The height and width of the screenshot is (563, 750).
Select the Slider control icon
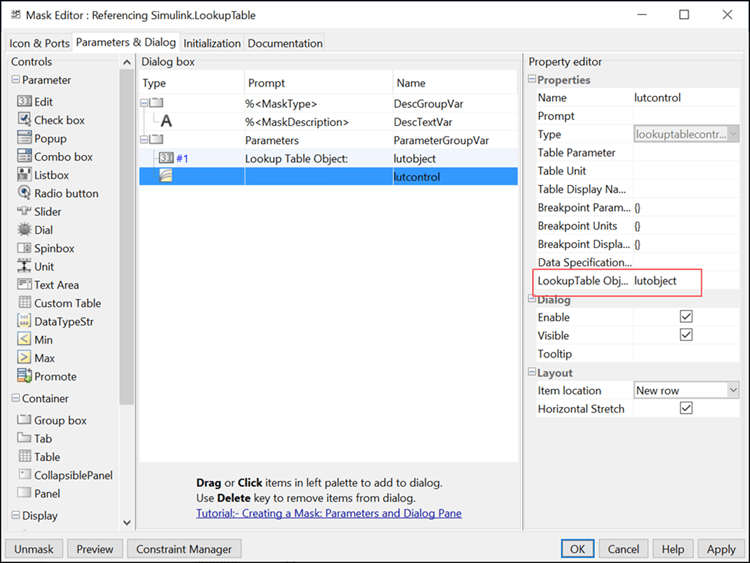24,211
